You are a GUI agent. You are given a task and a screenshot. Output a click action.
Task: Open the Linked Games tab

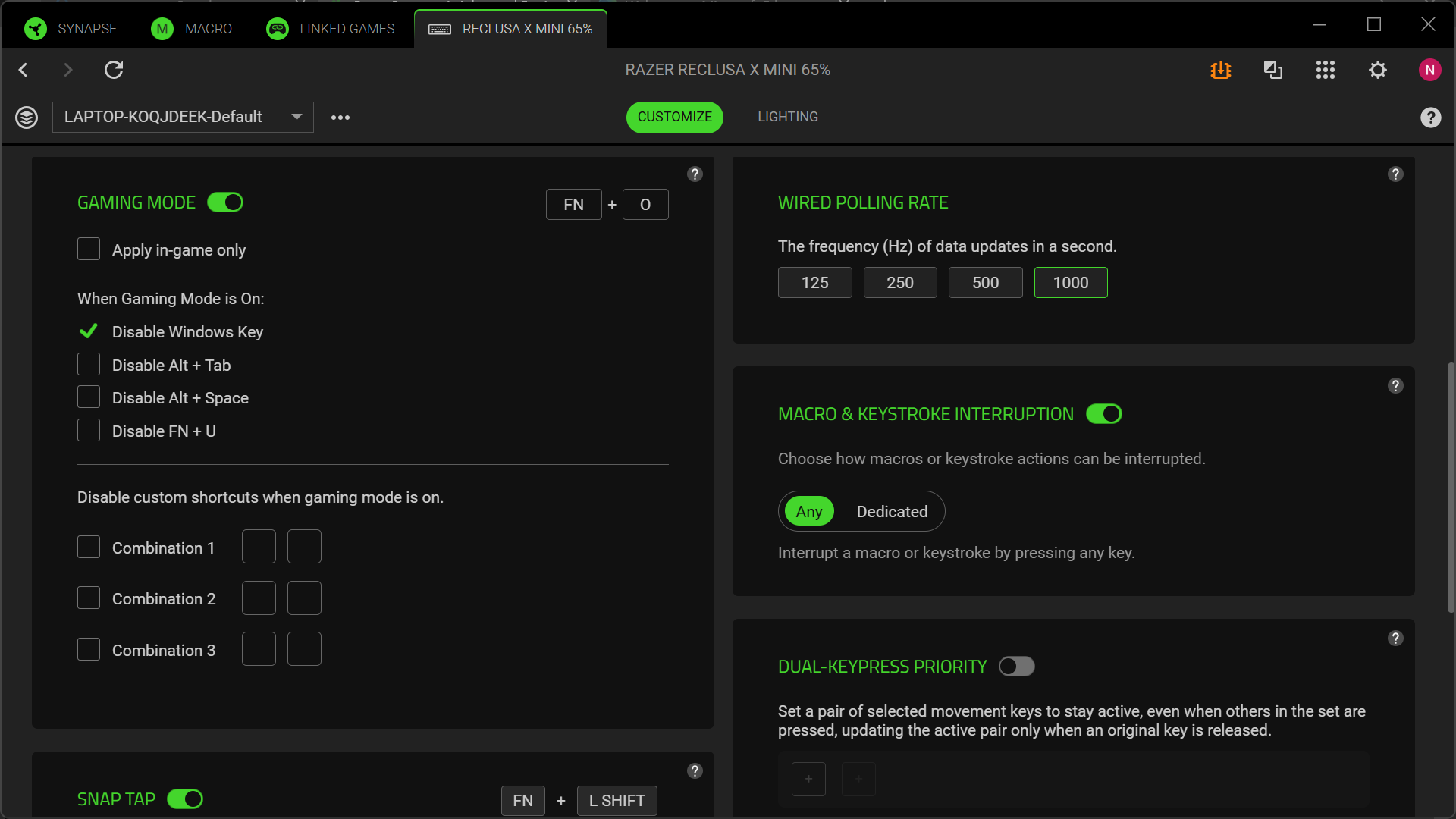331,29
